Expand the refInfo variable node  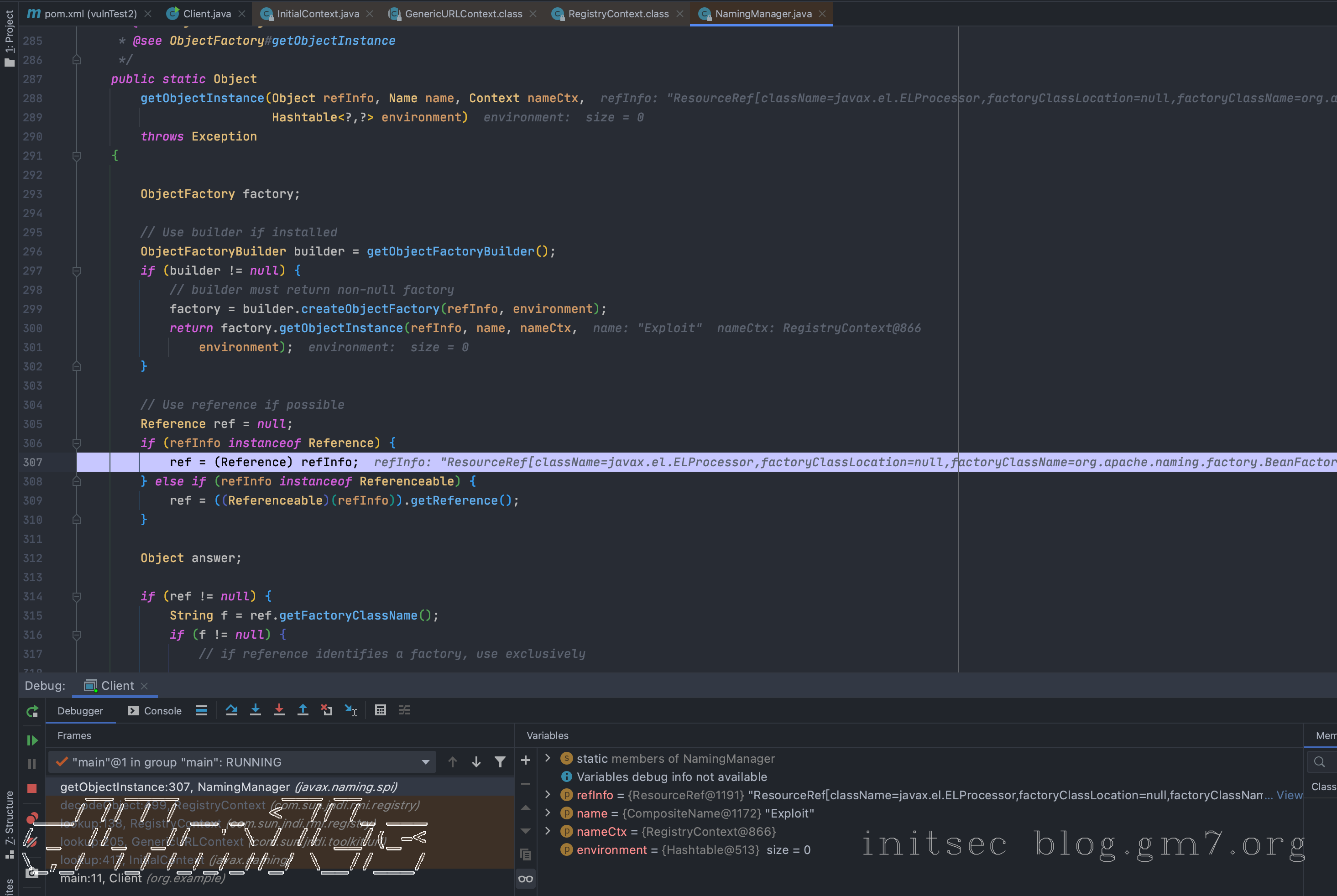pos(548,795)
